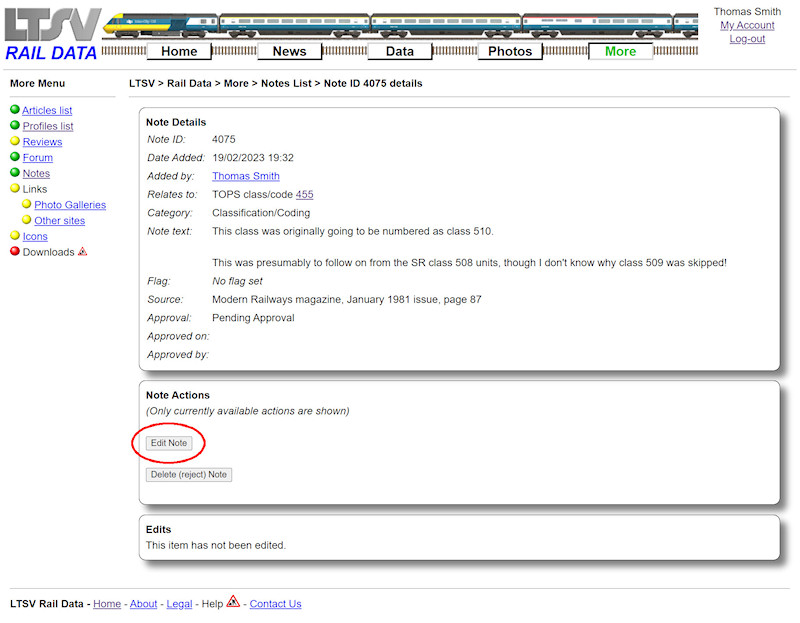Open the Contact Us page

[x=275, y=603]
